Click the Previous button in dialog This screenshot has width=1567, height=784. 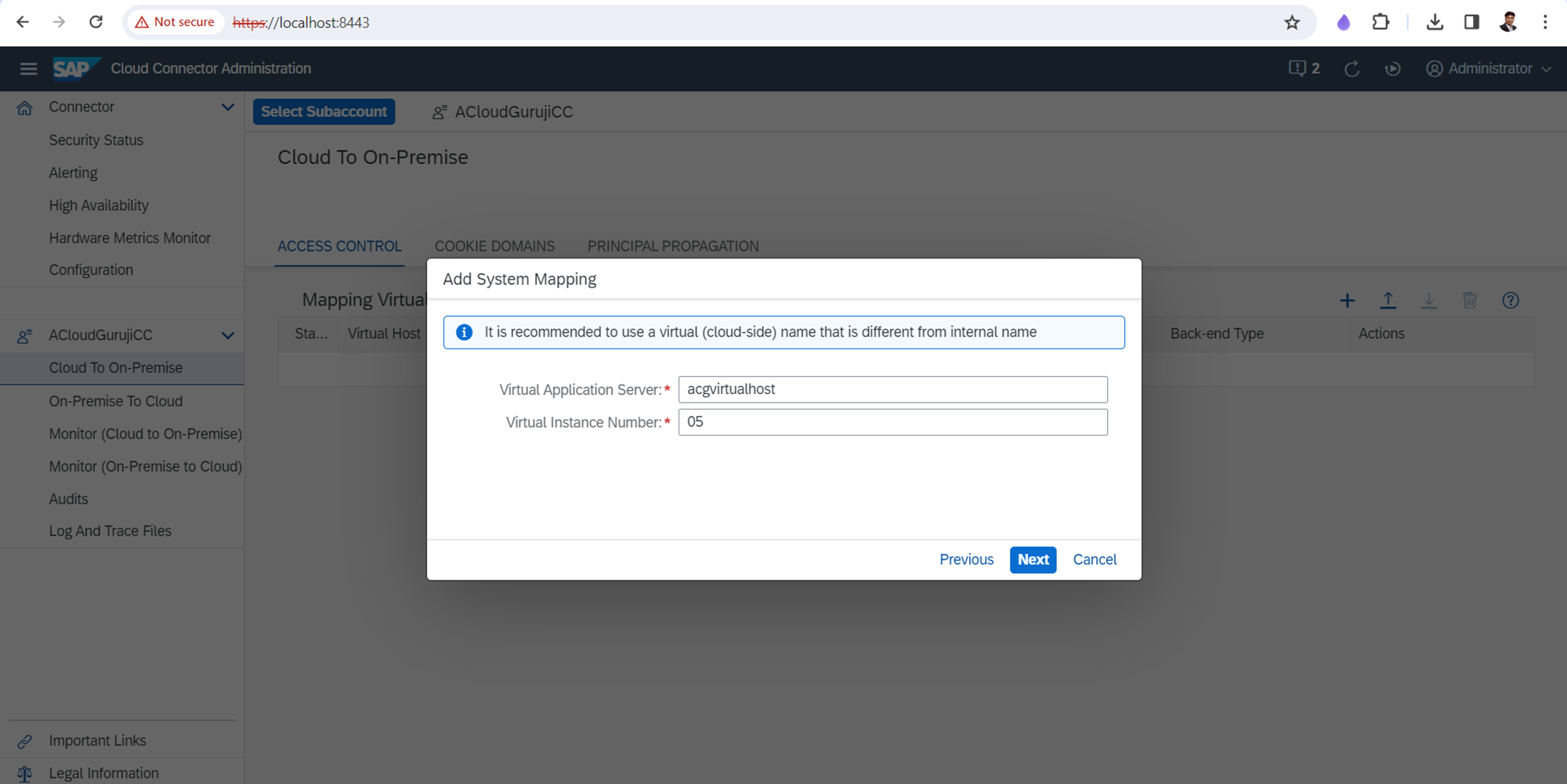(x=966, y=559)
